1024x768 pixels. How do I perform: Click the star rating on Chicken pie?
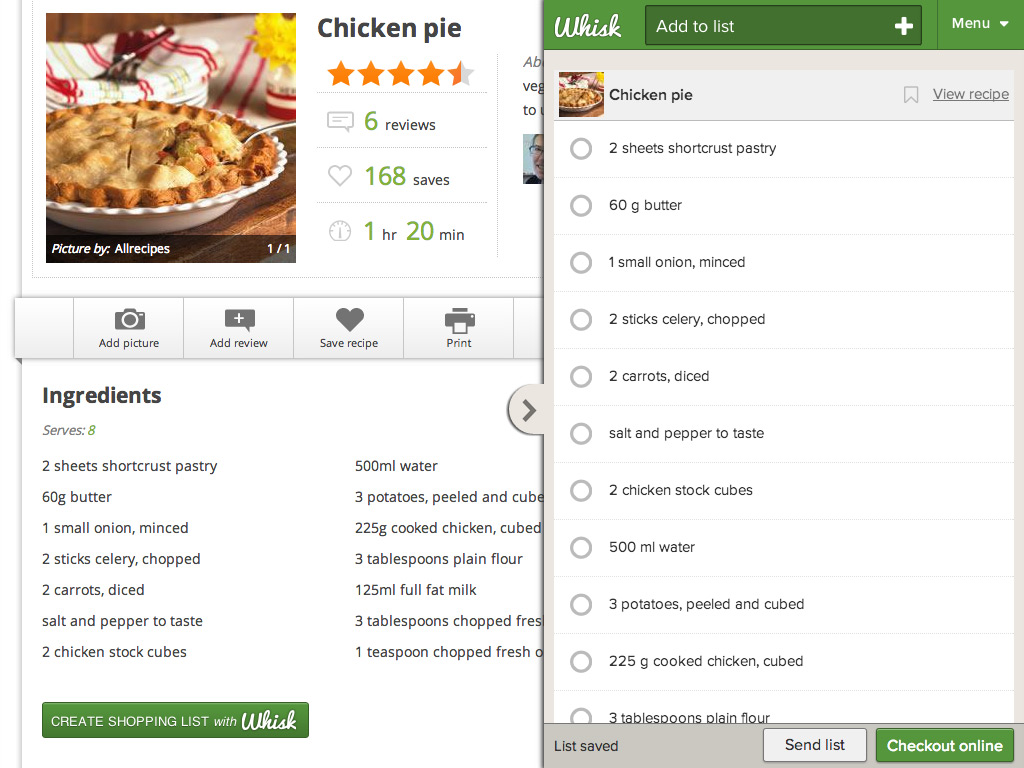click(x=399, y=73)
